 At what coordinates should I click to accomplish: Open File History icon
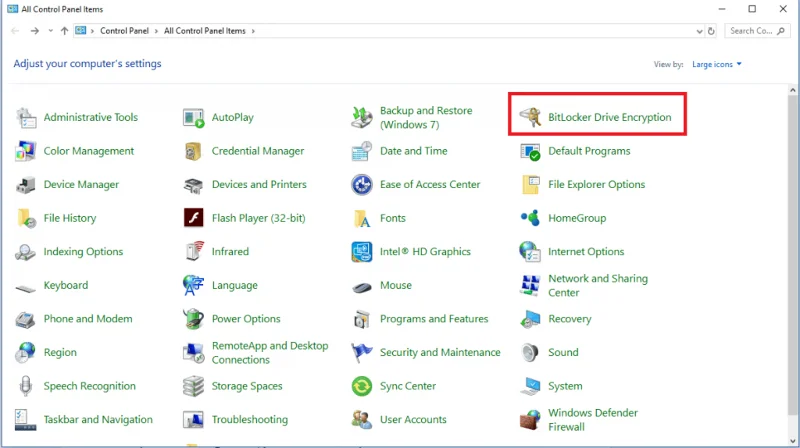click(26, 218)
